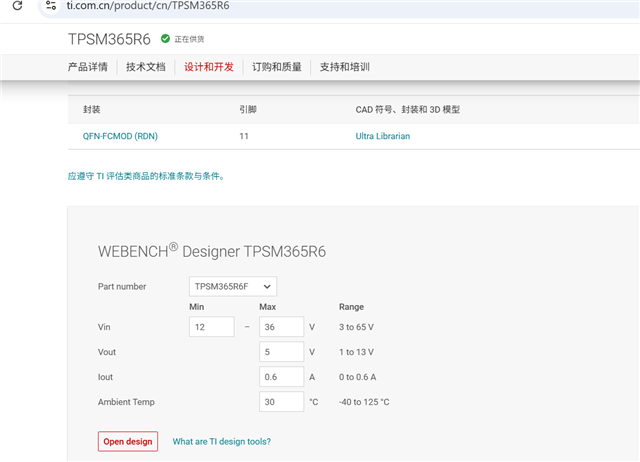Viewport: 640px width, 462px height.
Task: Click the URL ti.com.cn/product/cn/TPSM365R6 in address bar
Action: (148, 6)
